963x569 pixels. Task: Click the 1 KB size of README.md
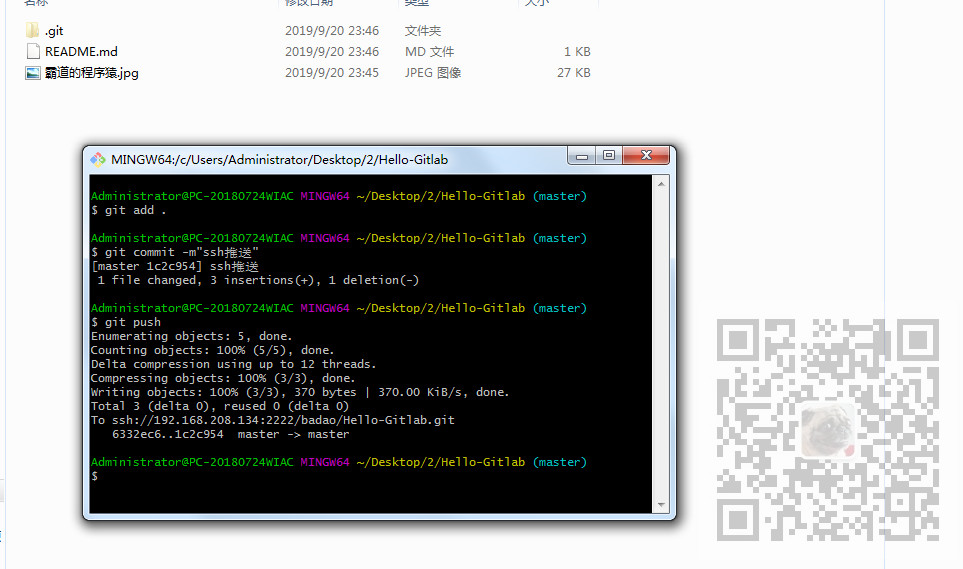(x=577, y=52)
